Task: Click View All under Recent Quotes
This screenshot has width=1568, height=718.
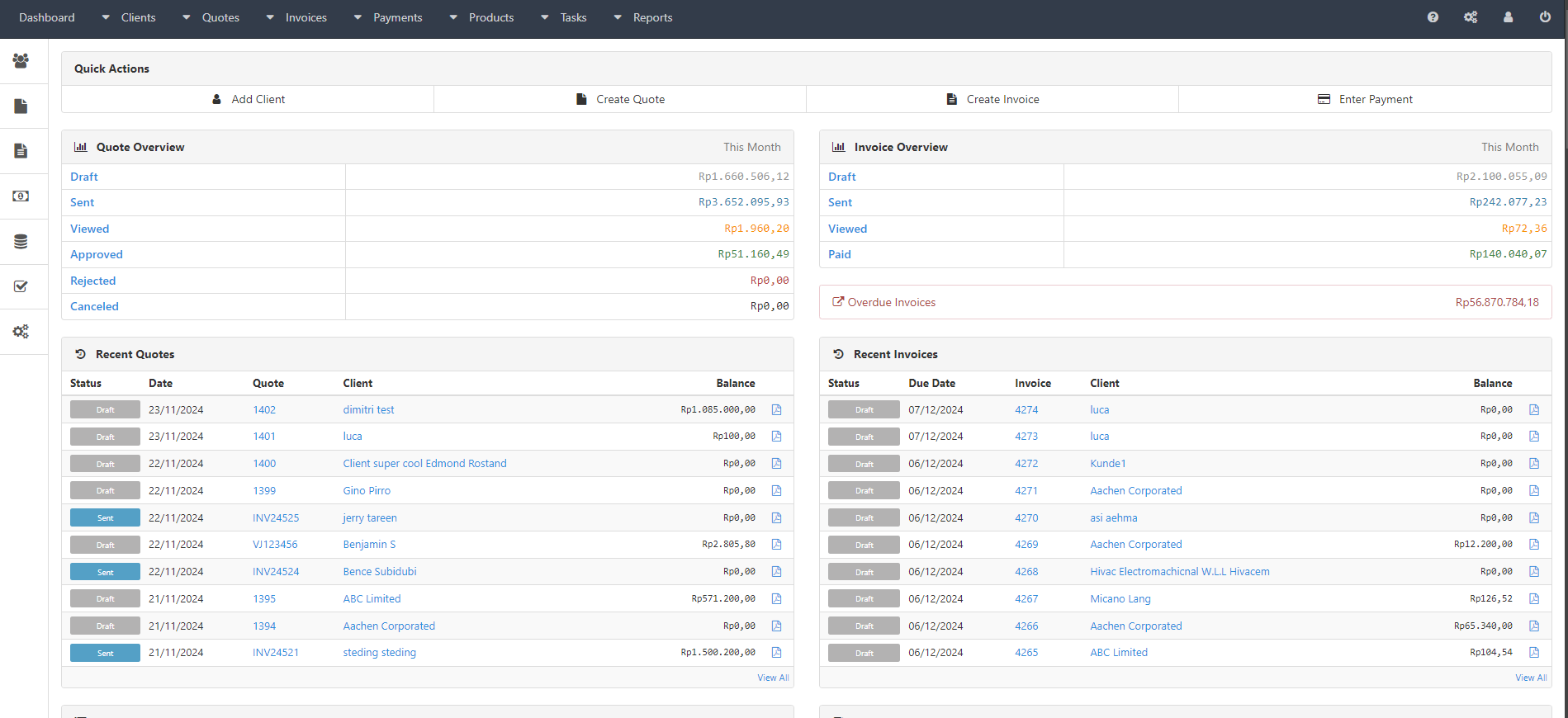Action: (x=773, y=678)
